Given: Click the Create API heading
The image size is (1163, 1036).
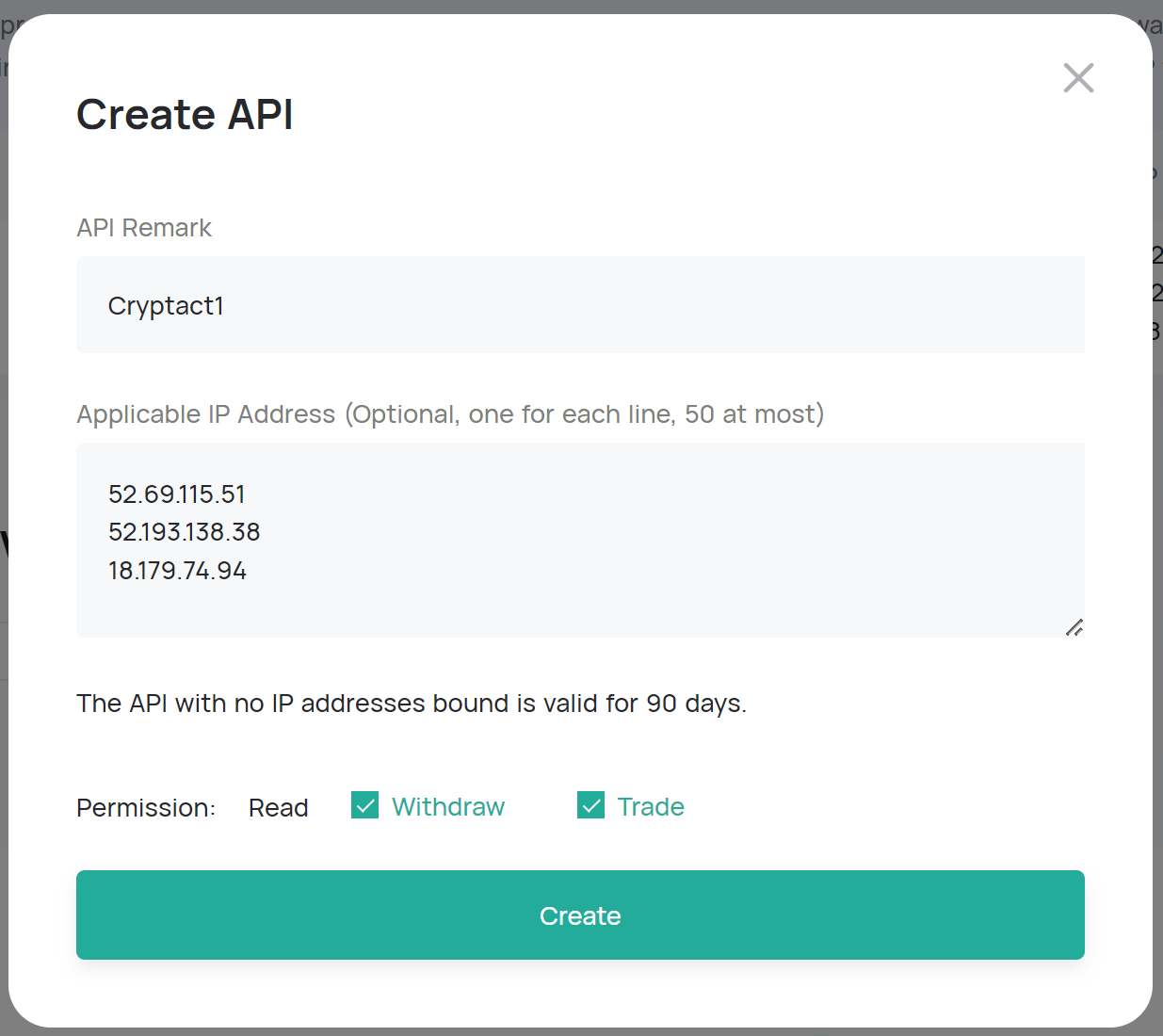Looking at the screenshot, I should click(x=185, y=115).
